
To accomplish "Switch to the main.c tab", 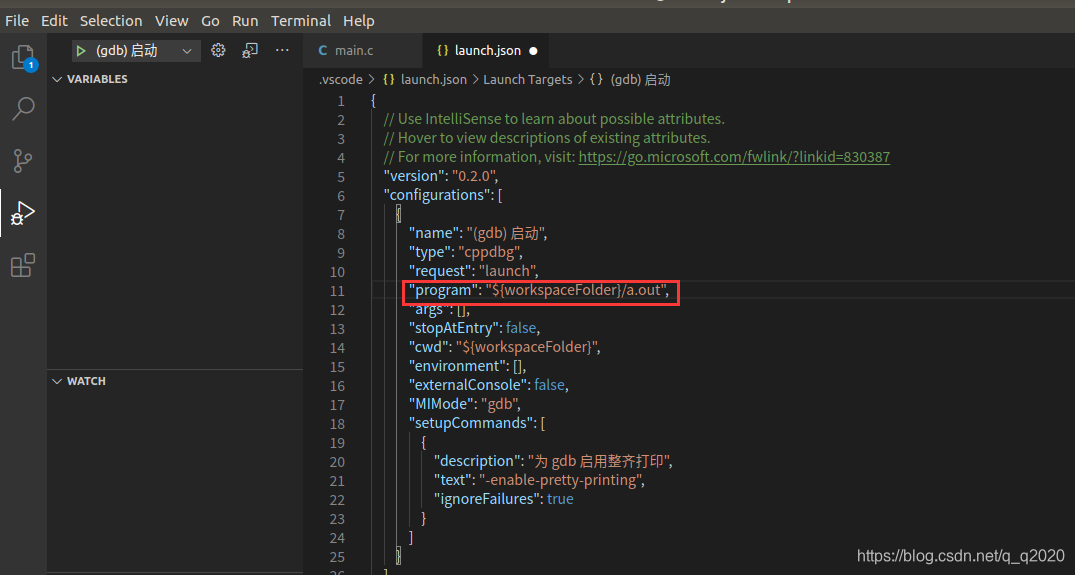I will point(363,51).
